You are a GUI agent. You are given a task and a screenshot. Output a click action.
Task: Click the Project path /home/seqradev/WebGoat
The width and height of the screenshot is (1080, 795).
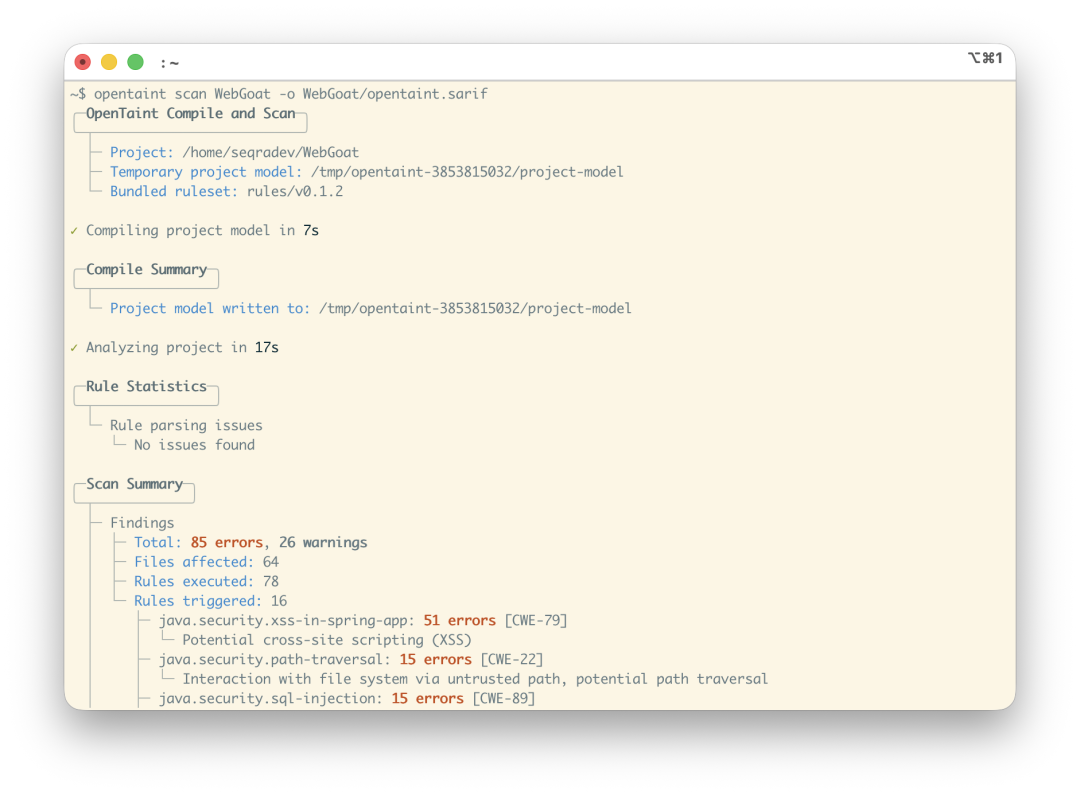click(270, 152)
